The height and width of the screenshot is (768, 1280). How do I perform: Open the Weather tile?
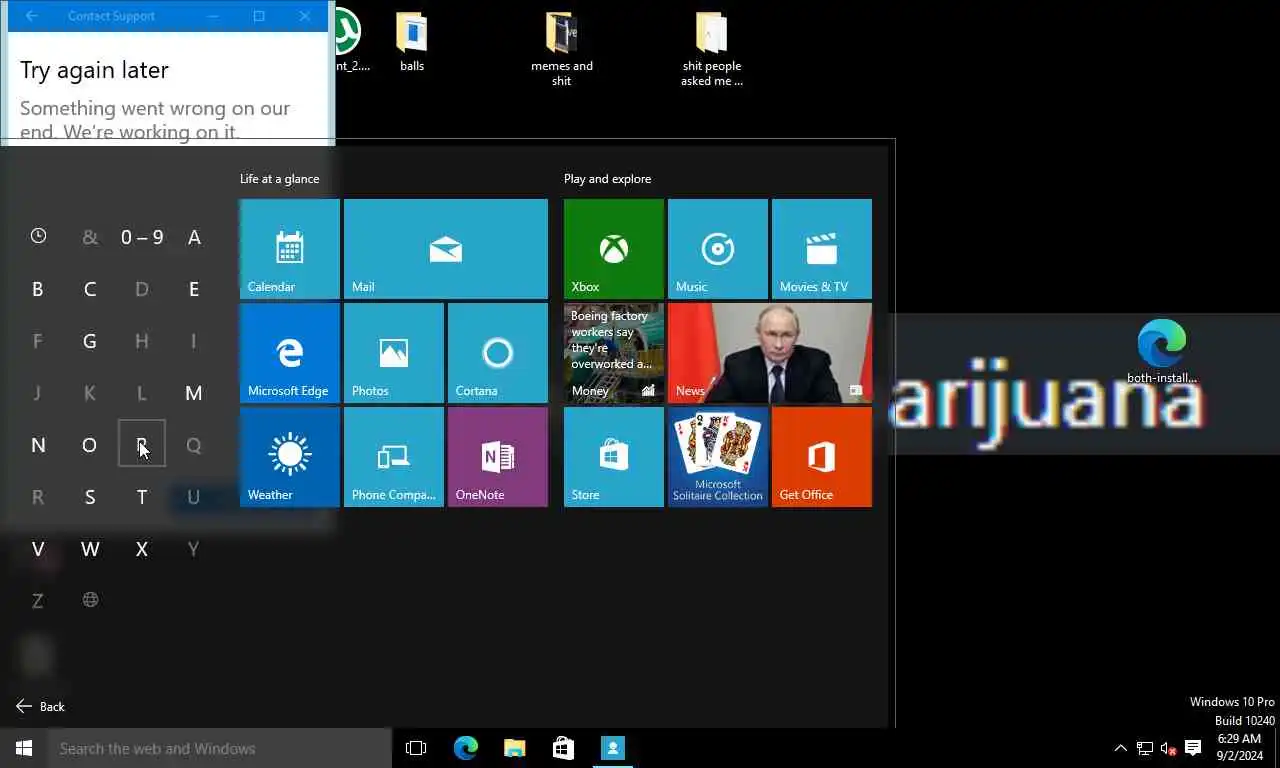click(x=290, y=457)
